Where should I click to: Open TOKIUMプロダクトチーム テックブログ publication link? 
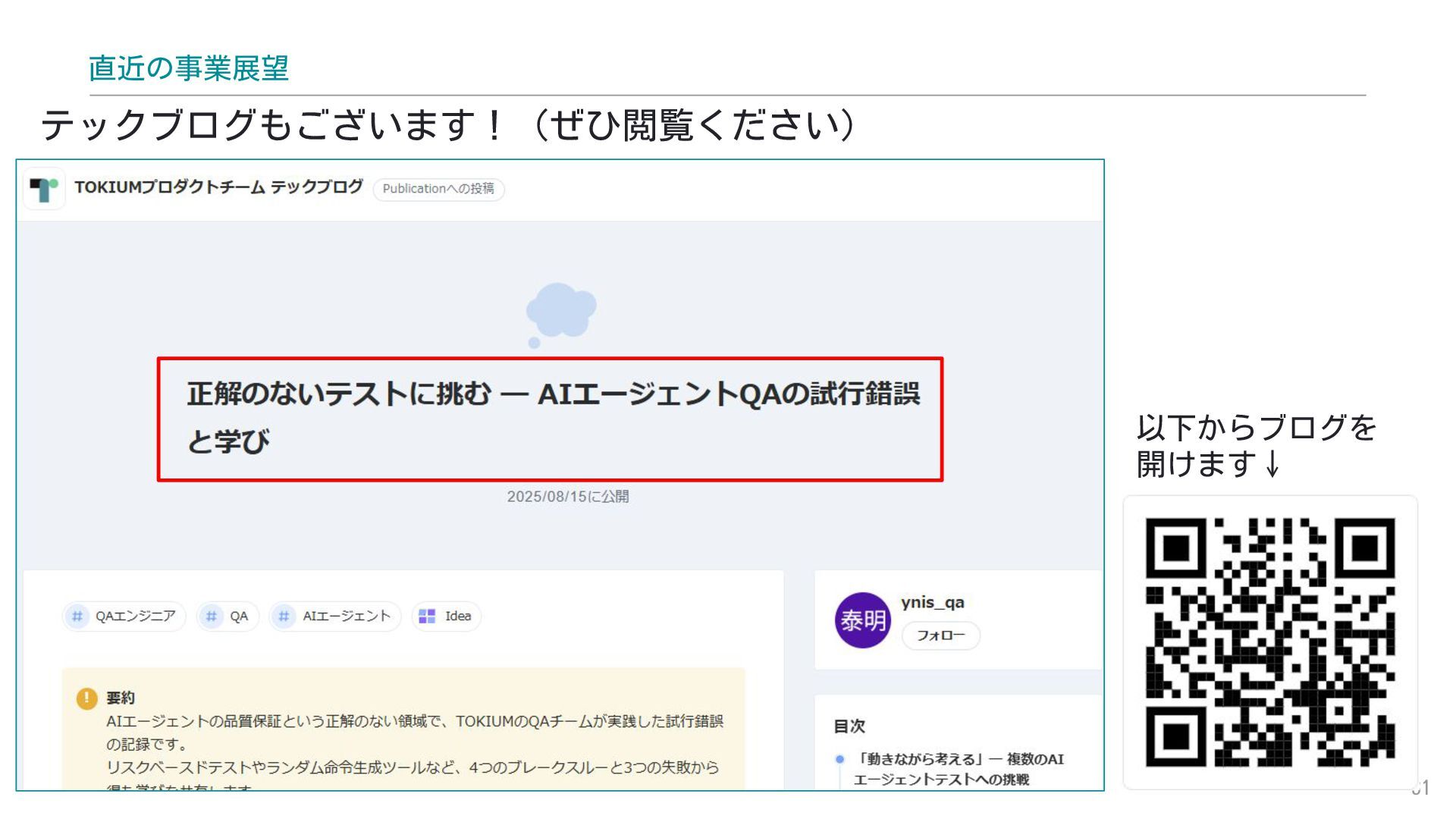click(x=218, y=187)
